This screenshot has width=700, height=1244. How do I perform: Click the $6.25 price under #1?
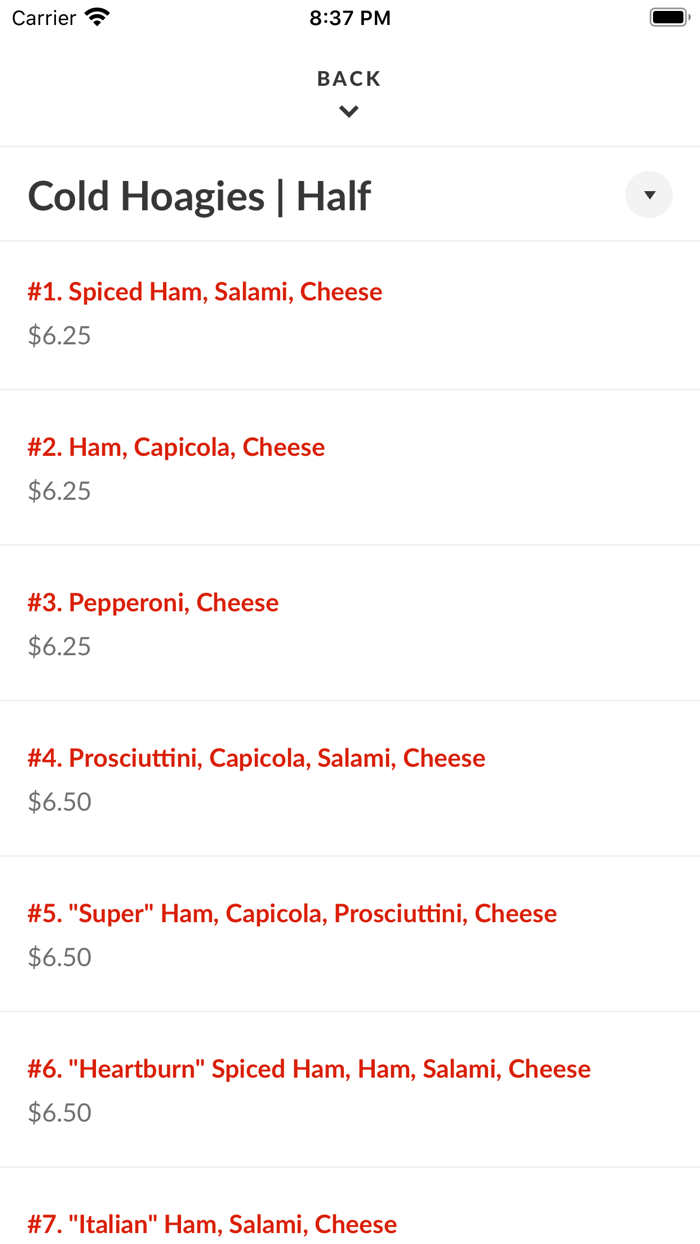coord(59,336)
